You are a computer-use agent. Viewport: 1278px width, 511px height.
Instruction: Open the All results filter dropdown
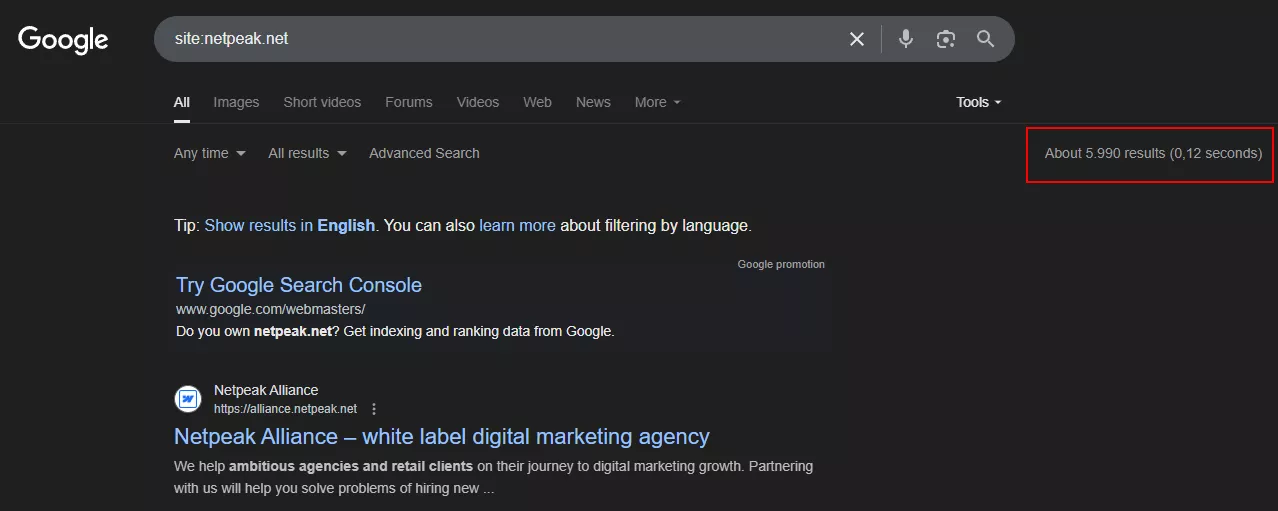[x=308, y=153]
